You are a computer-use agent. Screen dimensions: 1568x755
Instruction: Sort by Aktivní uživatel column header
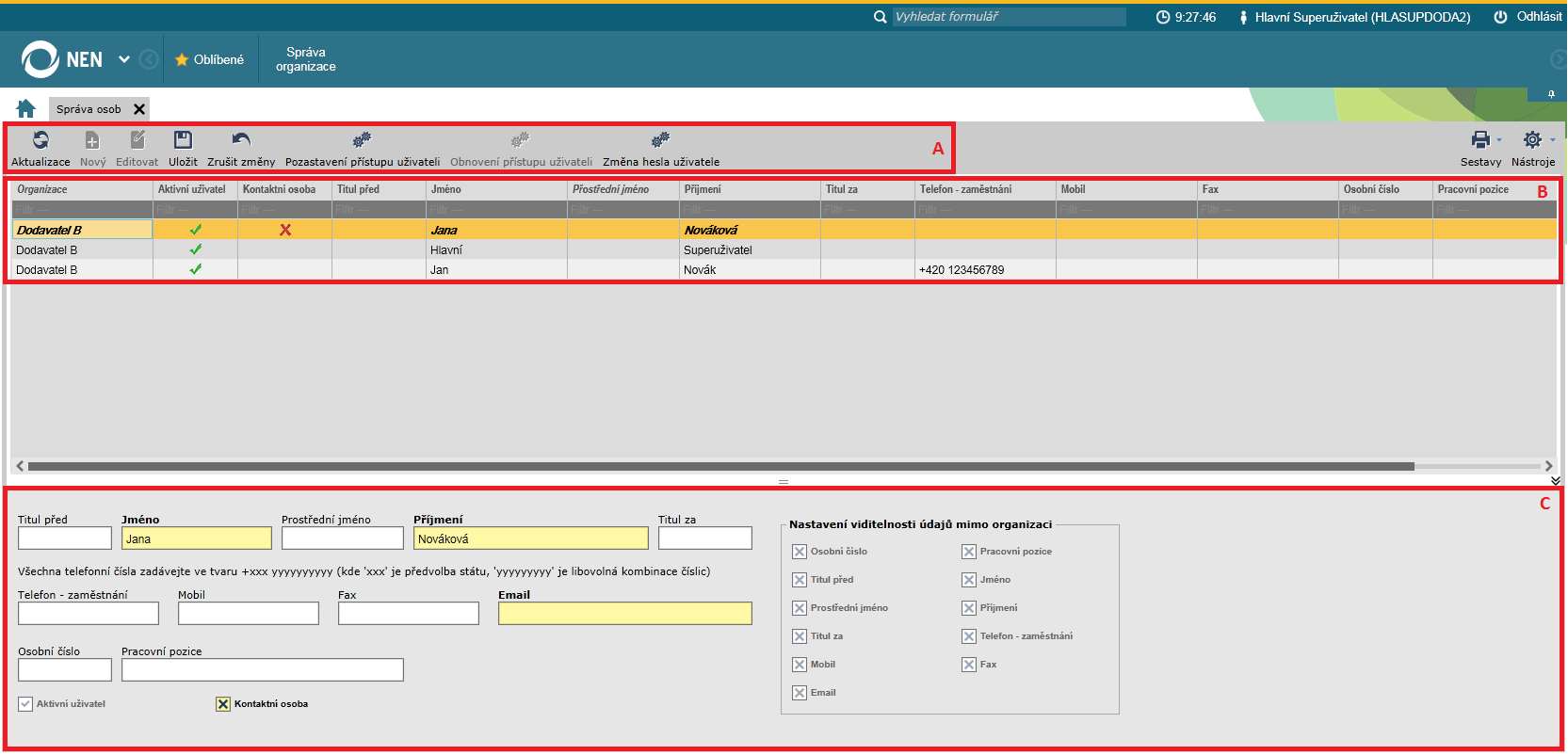[x=195, y=189]
